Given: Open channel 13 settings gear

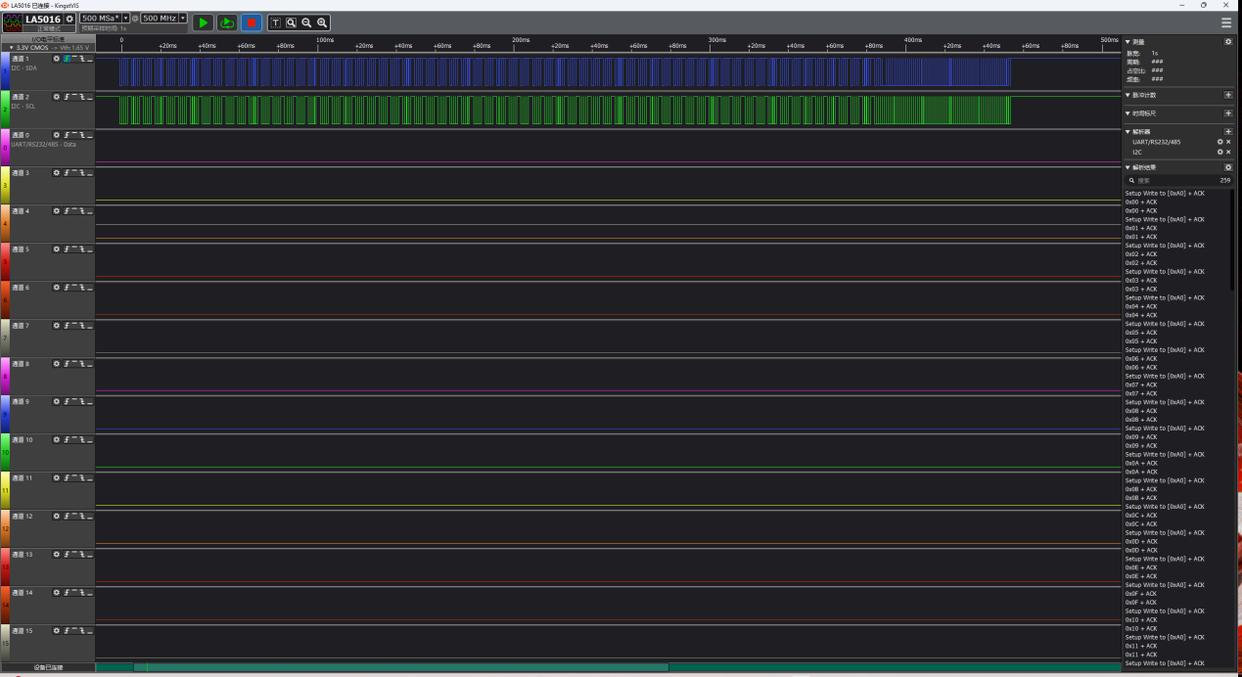Looking at the screenshot, I should 56,554.
